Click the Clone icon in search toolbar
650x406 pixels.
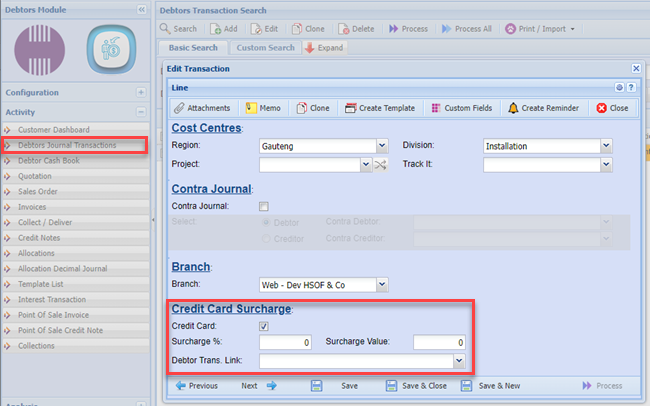[x=297, y=29]
